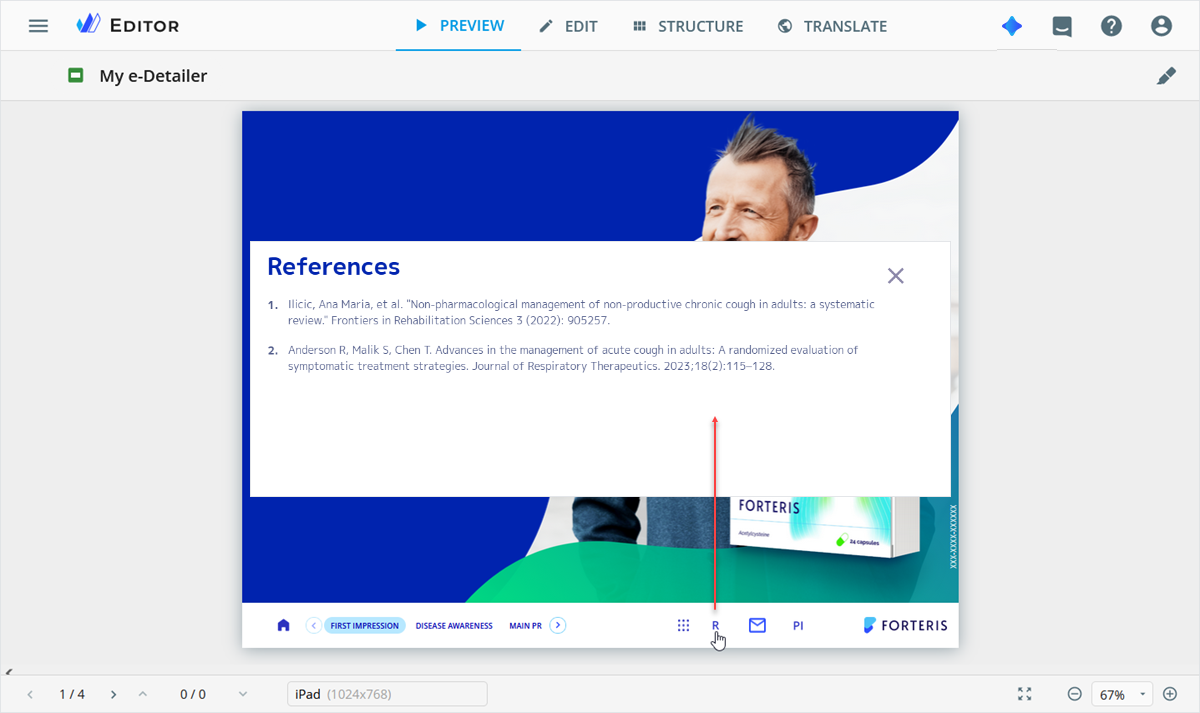Open the hamburger main menu

coord(38,26)
